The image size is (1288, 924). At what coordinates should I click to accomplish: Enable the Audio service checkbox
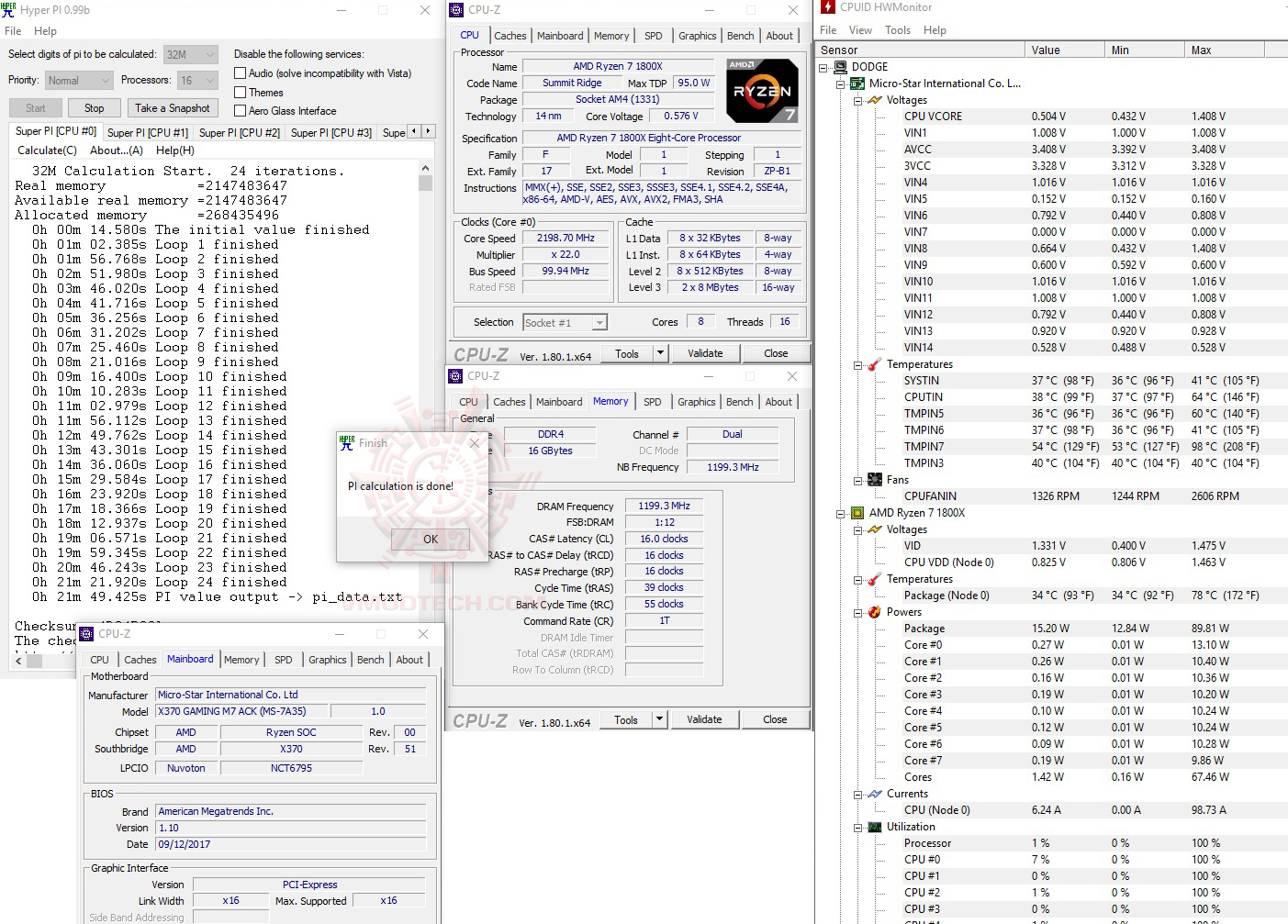tap(241, 73)
